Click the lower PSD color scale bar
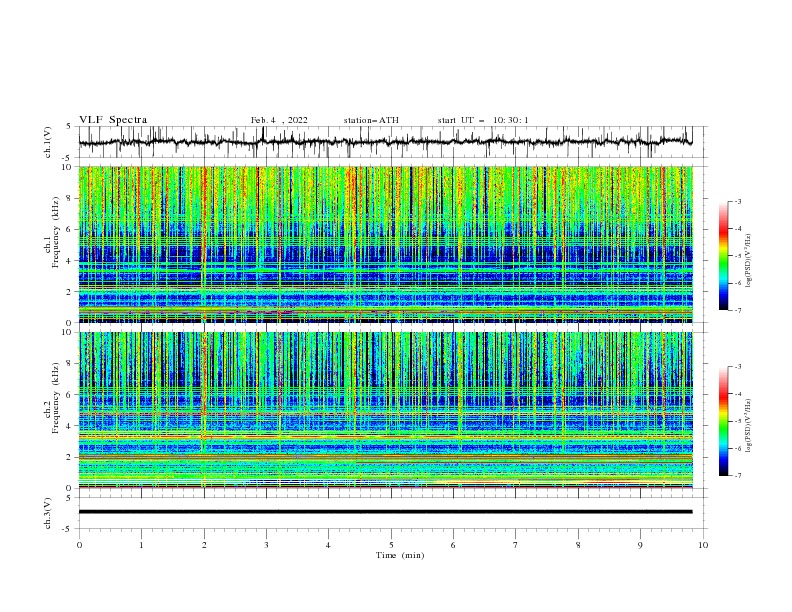 click(x=724, y=421)
